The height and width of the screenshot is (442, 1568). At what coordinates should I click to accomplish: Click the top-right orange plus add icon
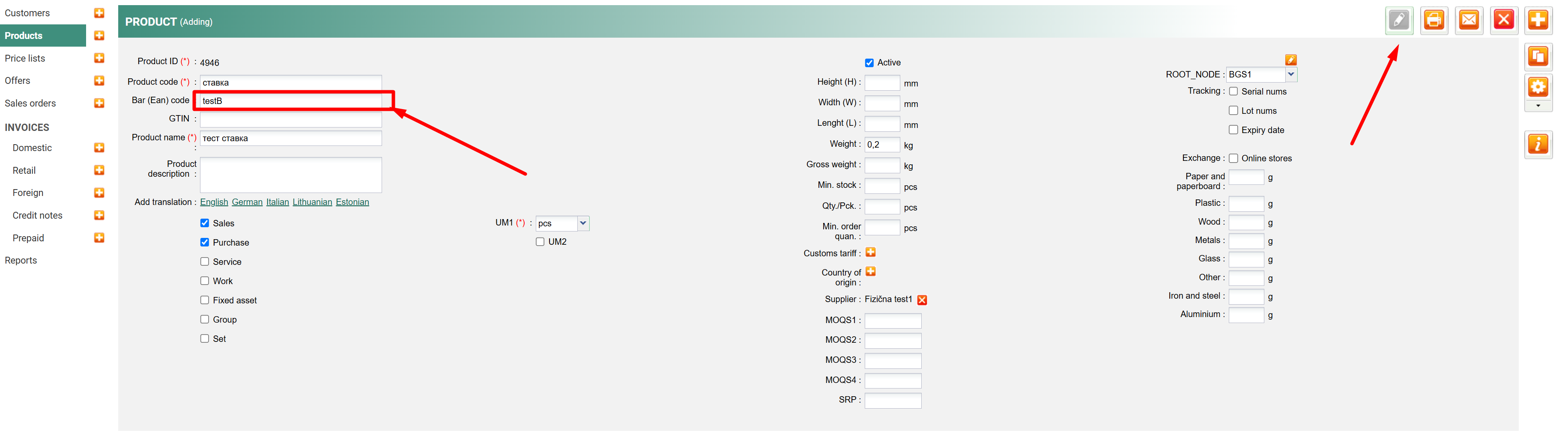click(1538, 20)
